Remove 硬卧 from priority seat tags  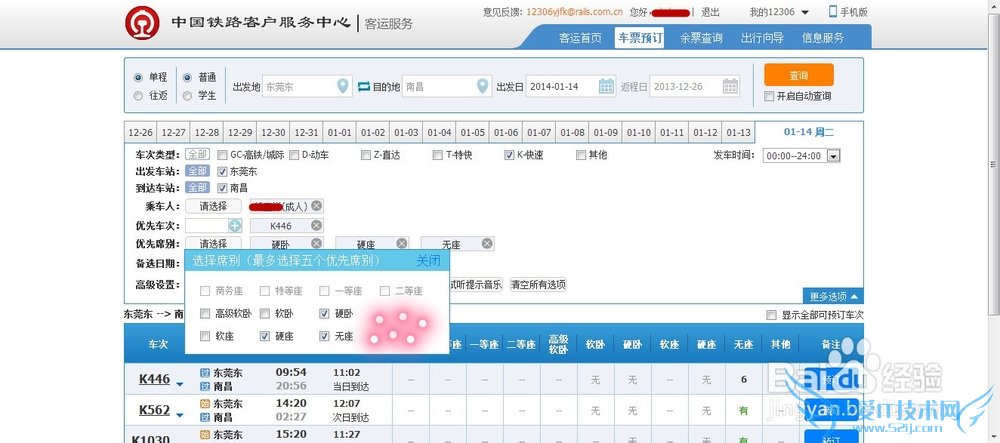(316, 243)
